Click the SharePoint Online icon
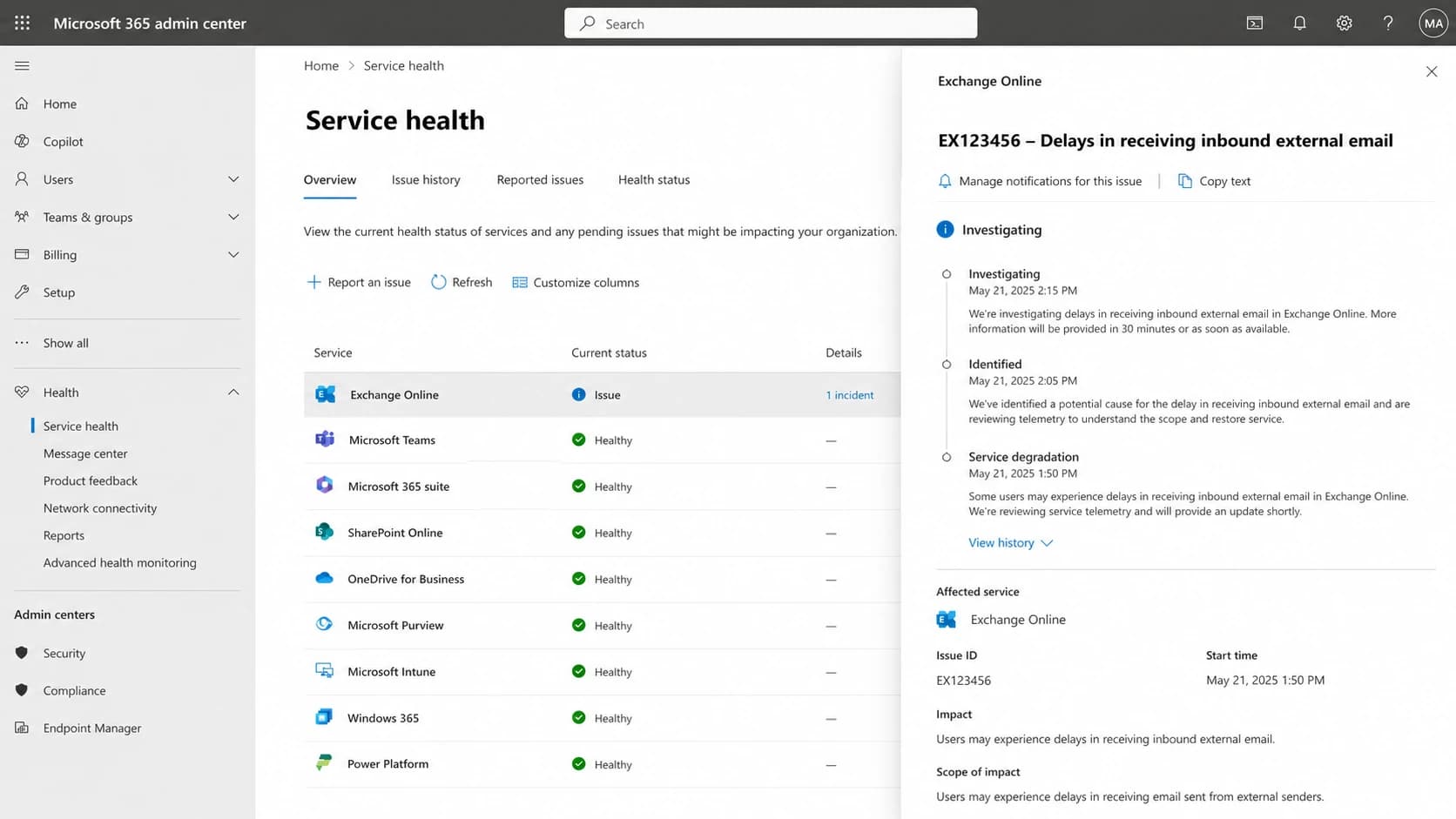Image resolution: width=1456 pixels, height=819 pixels. click(x=325, y=532)
